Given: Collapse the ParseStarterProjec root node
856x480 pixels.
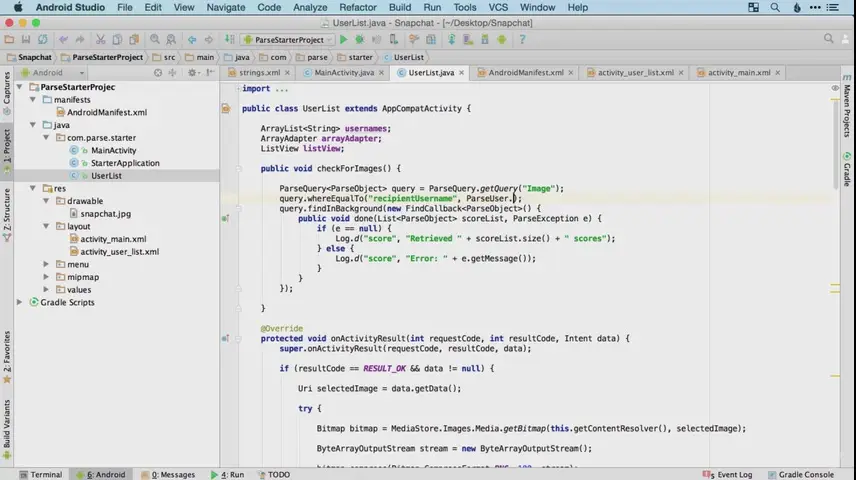Looking at the screenshot, I should [20, 87].
